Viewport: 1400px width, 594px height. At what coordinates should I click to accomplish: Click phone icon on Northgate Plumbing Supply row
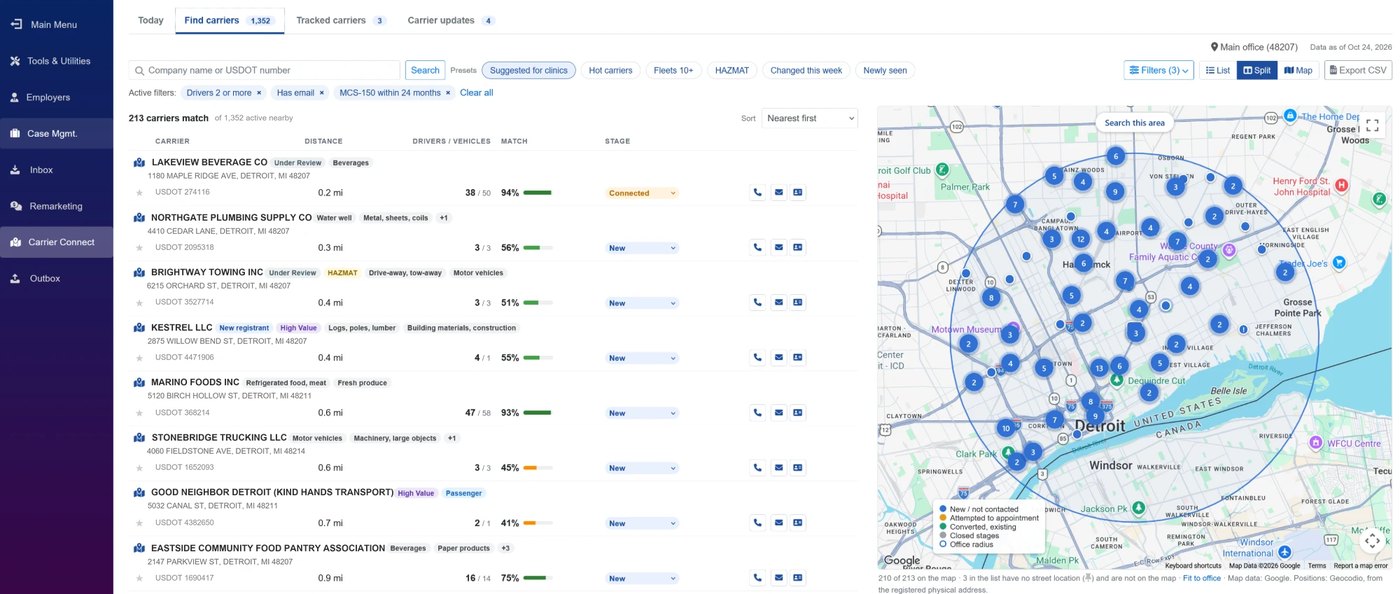757,248
